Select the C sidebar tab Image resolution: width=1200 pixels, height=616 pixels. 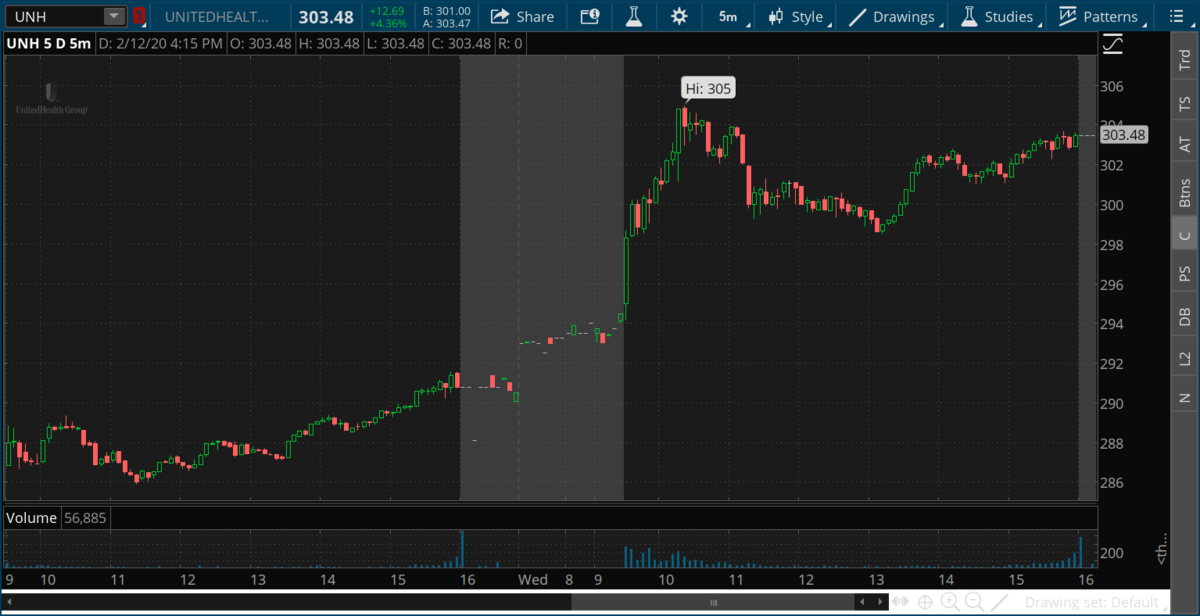[x=1185, y=236]
